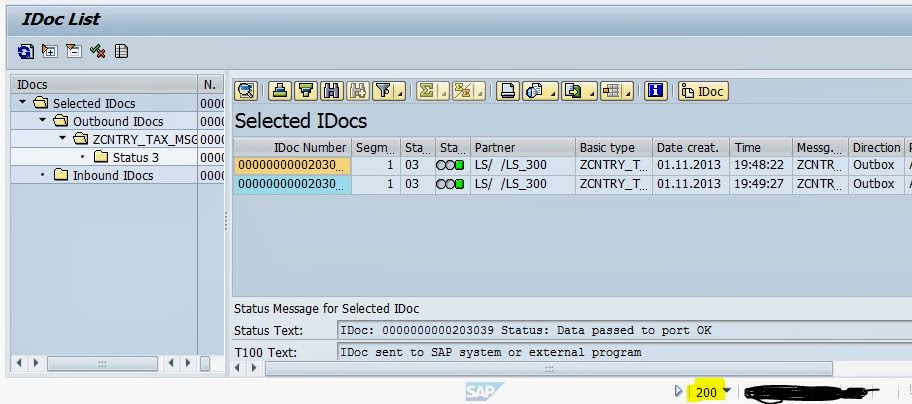Open the dropdown arrow next to 200
This screenshot has height=404, width=912.
tap(725, 391)
